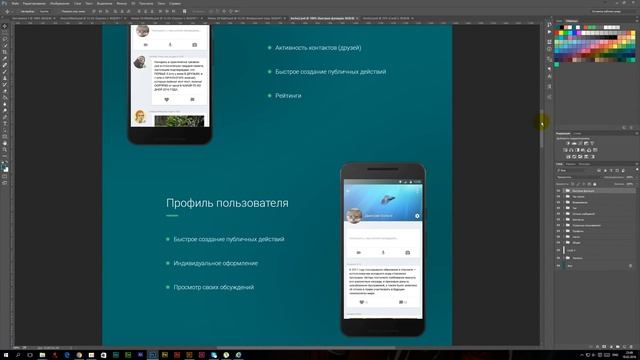Change screen mode via toolbox icon
The image size is (640, 360).
(5, 183)
